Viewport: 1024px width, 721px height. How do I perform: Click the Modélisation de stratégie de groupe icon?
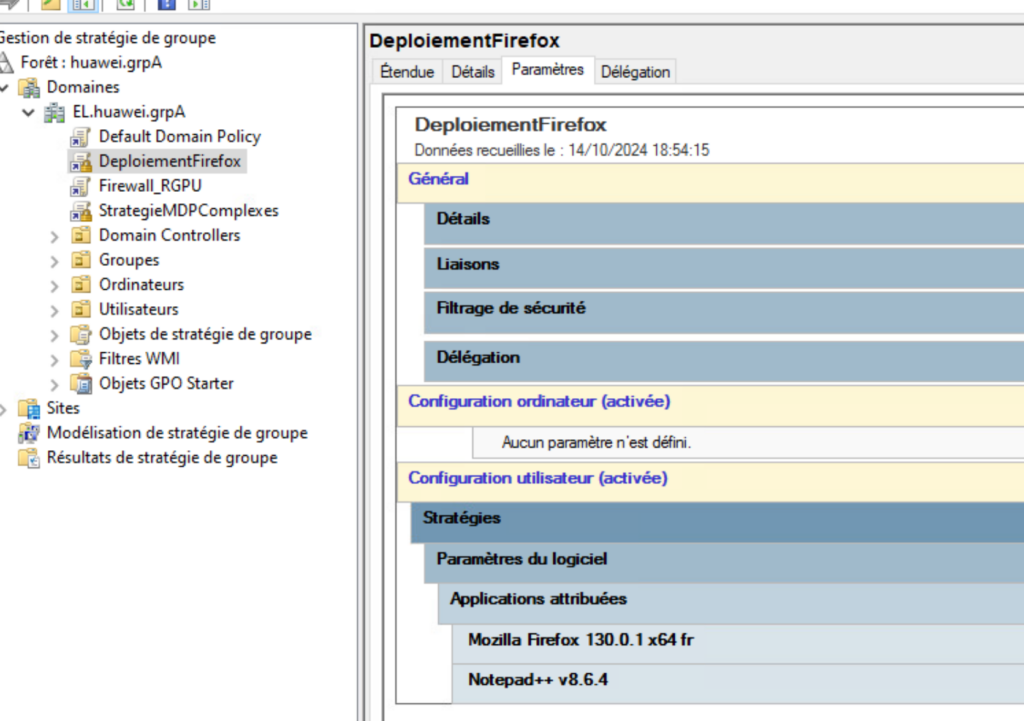pyautogui.click(x=29, y=433)
